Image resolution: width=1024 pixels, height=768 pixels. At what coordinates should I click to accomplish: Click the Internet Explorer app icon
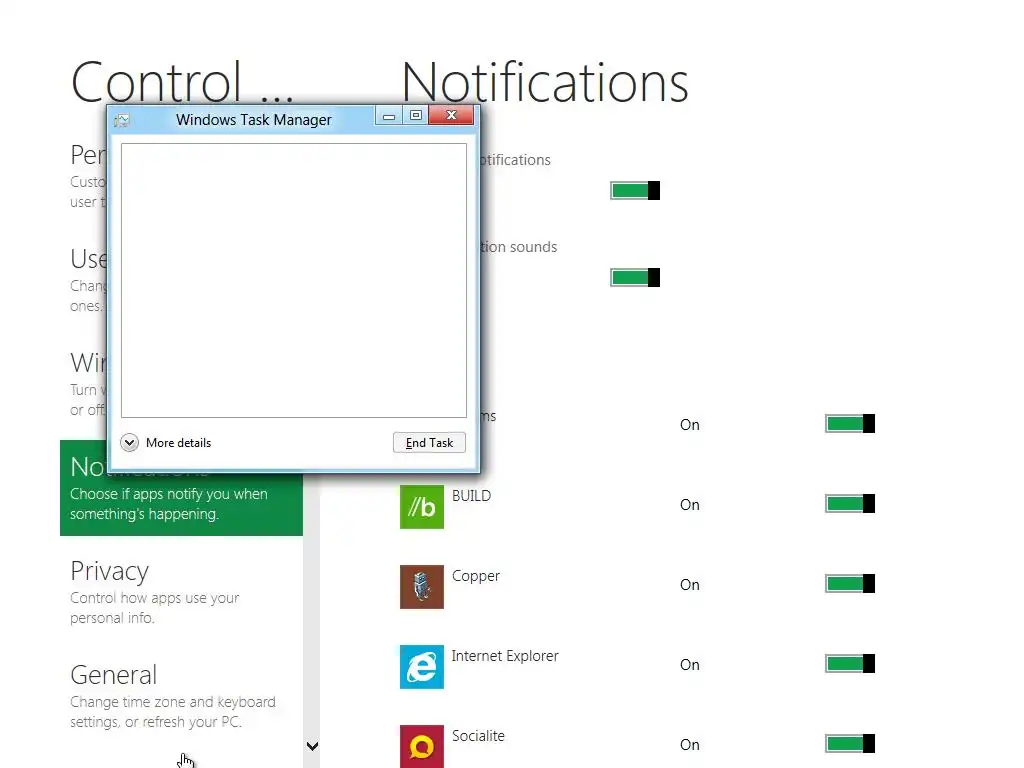(x=422, y=667)
